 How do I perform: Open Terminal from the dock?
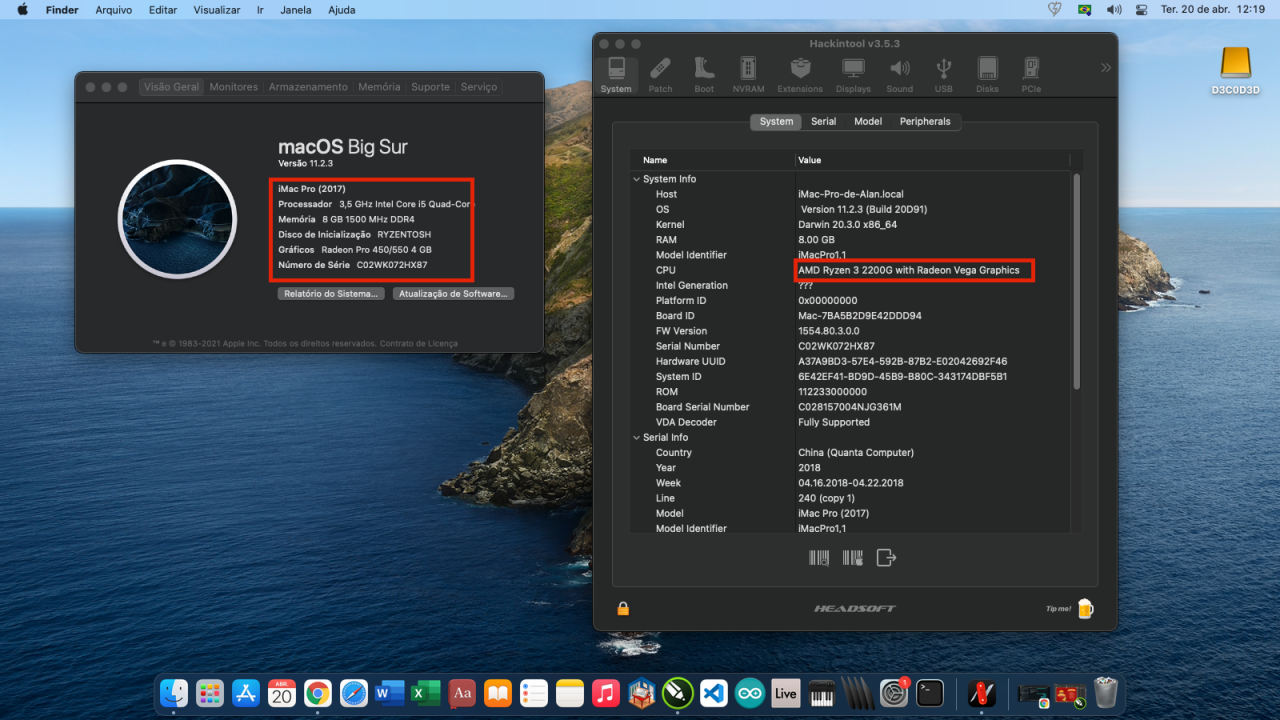coord(930,692)
